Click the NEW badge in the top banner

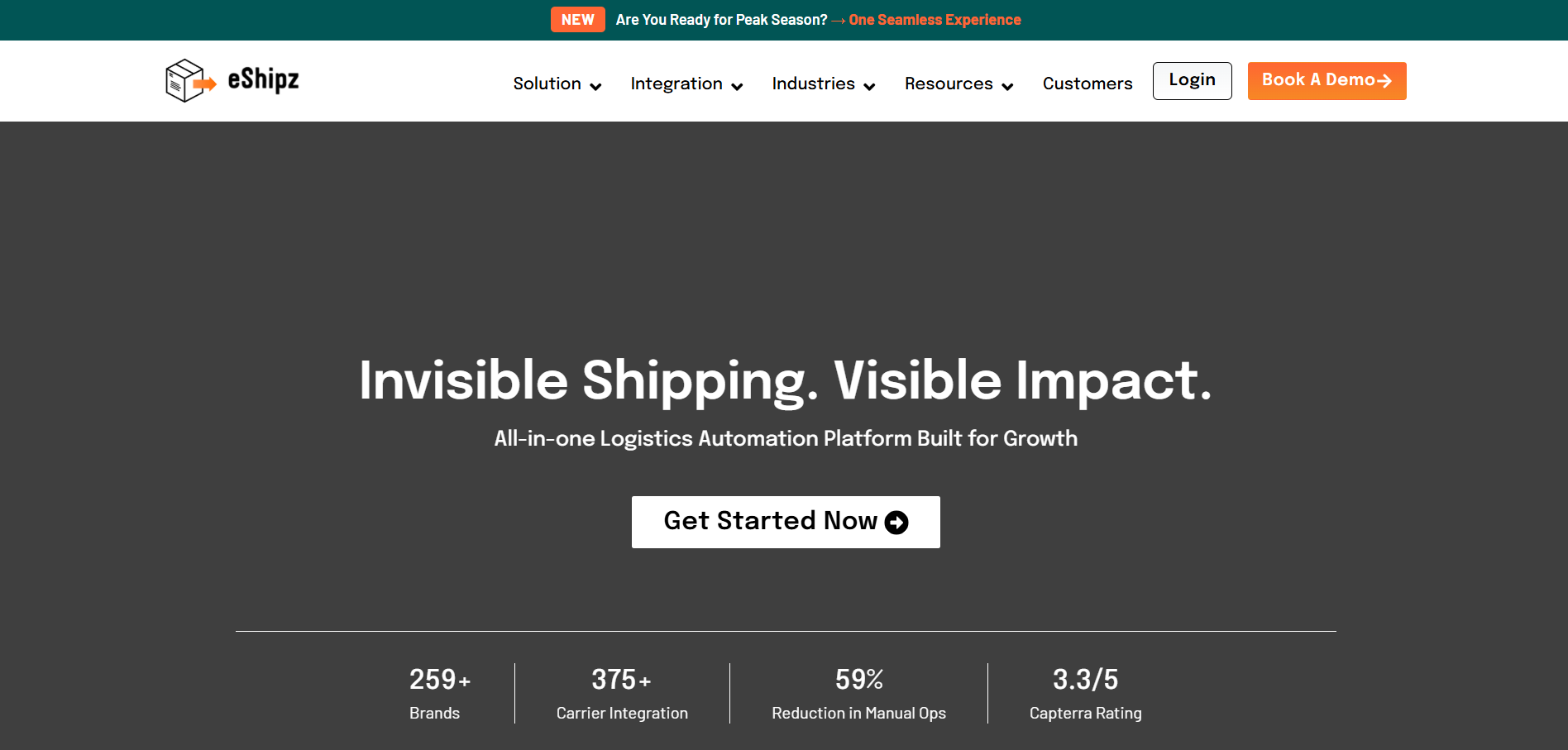tap(577, 20)
